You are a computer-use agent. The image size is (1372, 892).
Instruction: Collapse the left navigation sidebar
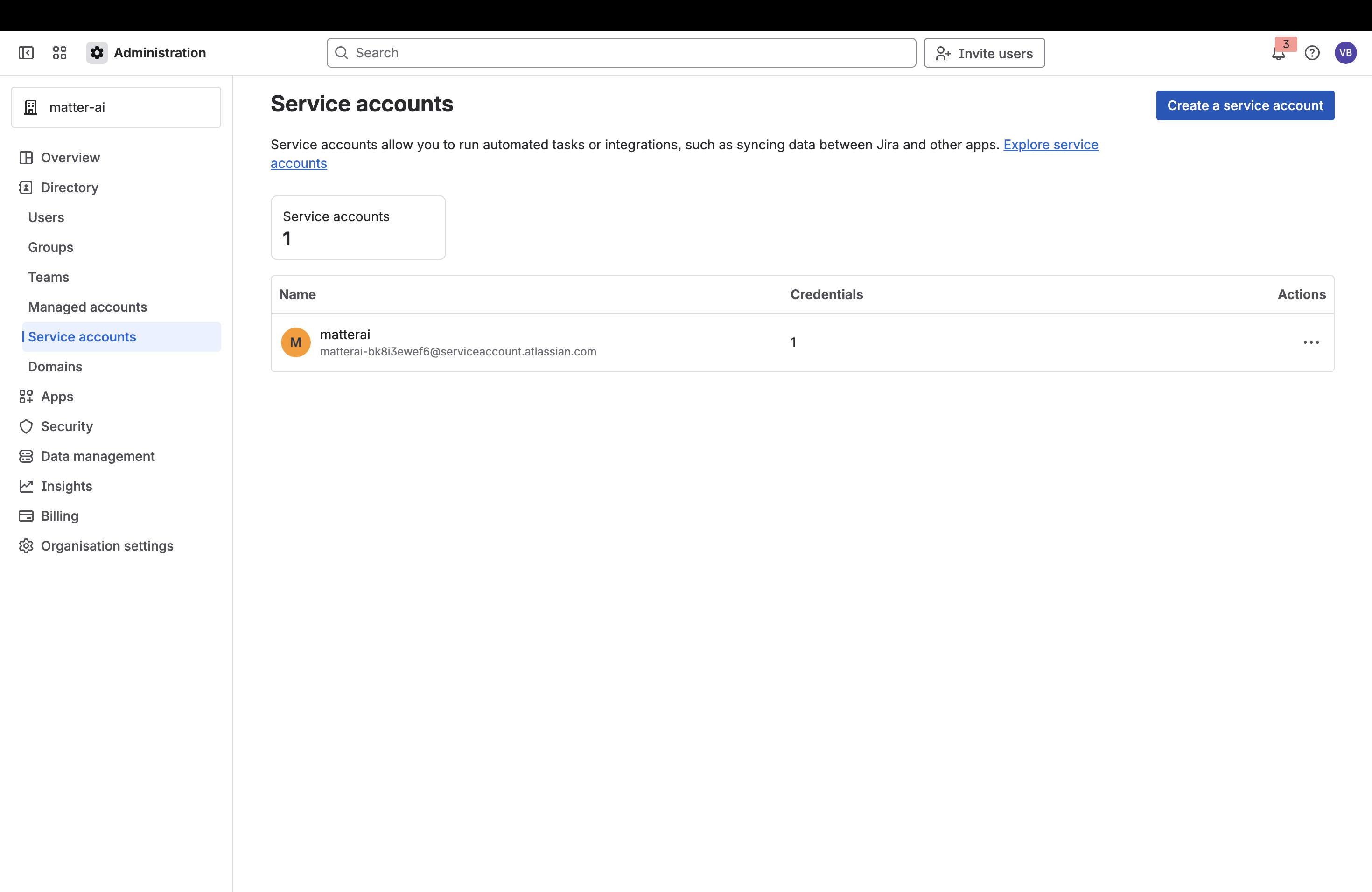[26, 52]
